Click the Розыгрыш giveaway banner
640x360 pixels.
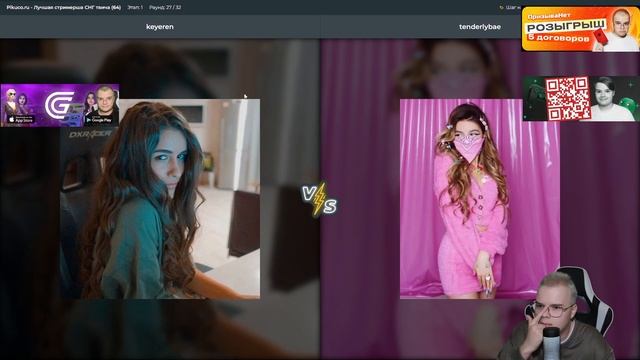[x=580, y=29]
